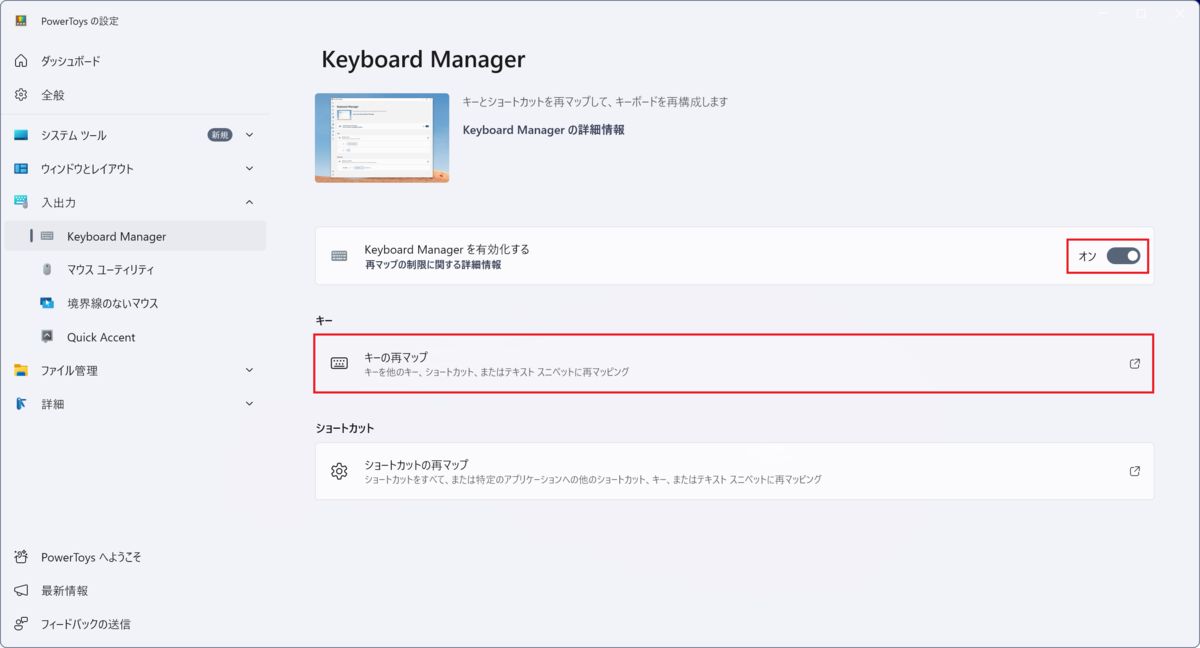The height and width of the screenshot is (648, 1200).
Task: Click the PowerToys title bar app icon
Action: (21, 21)
